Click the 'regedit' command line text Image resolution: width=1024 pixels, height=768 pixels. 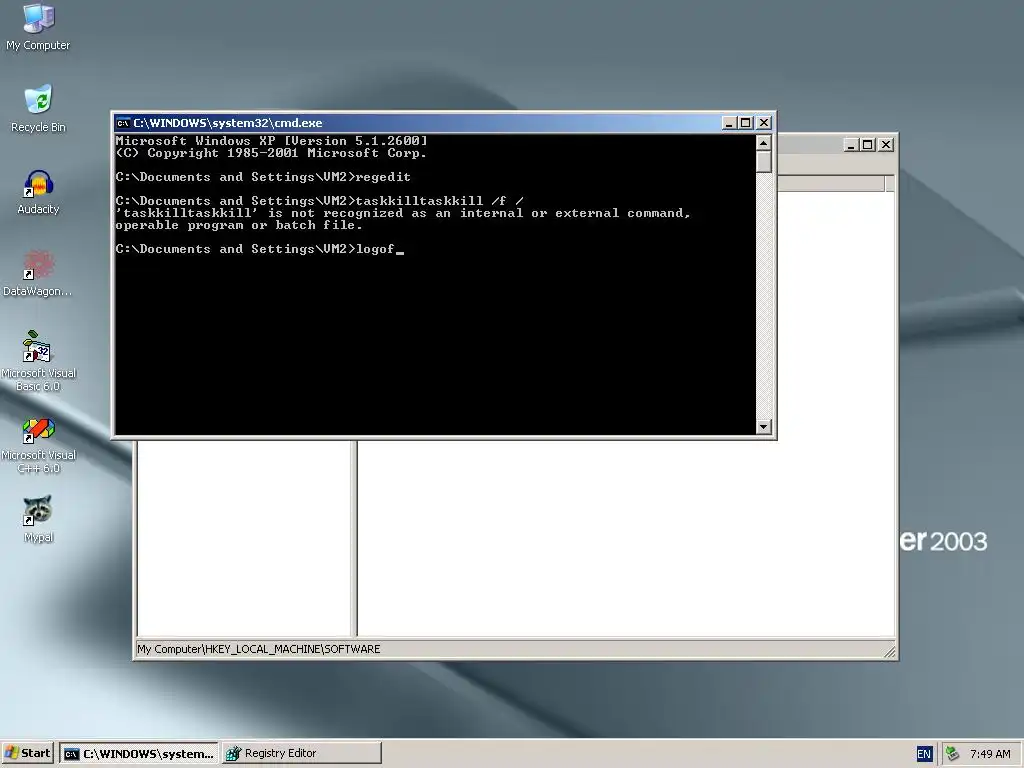tap(383, 177)
